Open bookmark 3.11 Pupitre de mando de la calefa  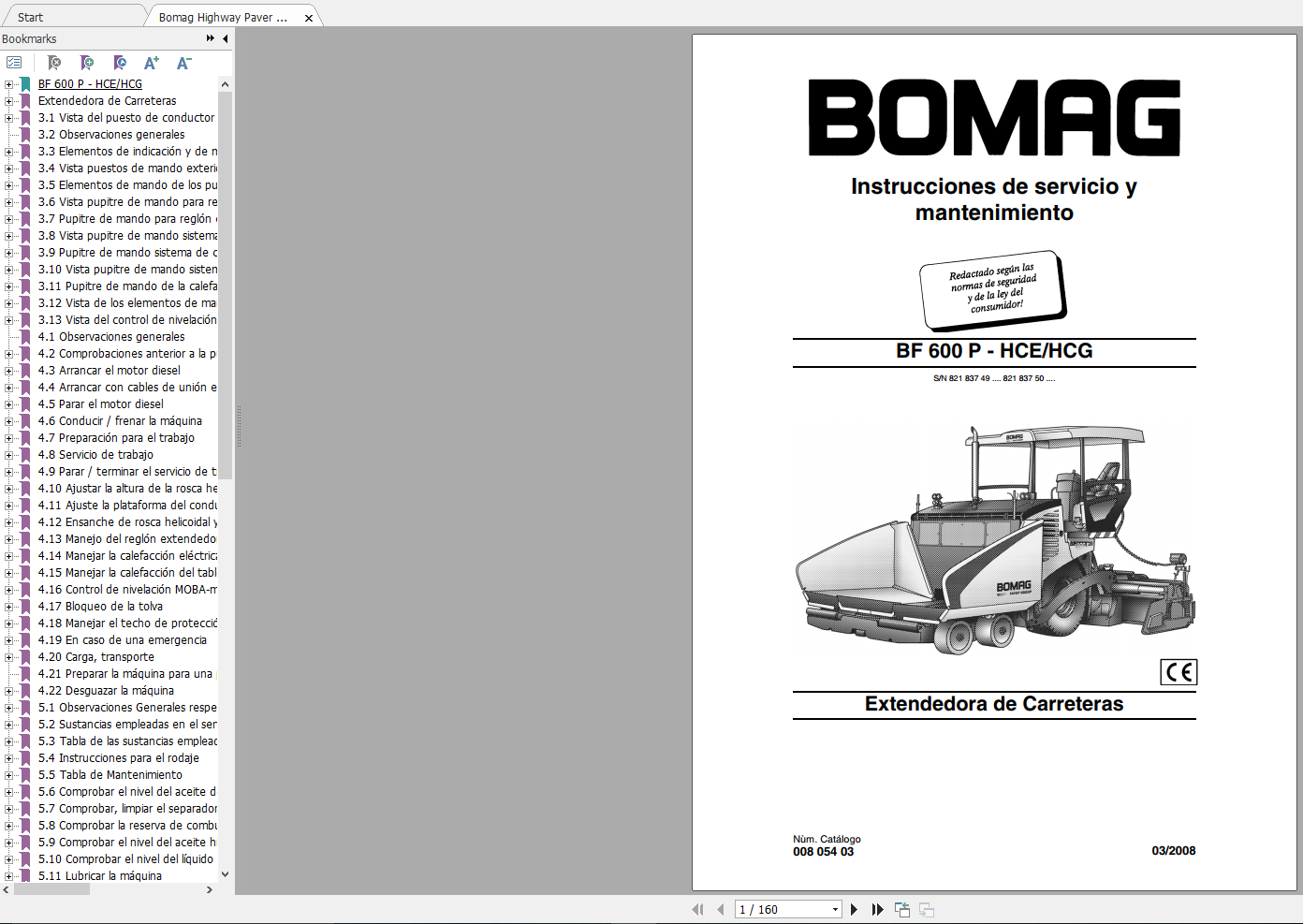coord(127,286)
